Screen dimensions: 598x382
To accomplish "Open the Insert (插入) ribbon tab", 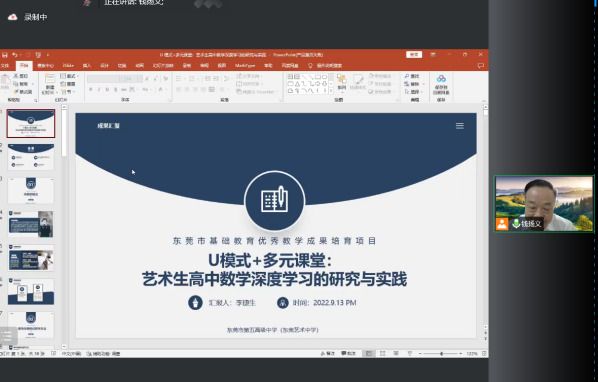I will [x=87, y=66].
